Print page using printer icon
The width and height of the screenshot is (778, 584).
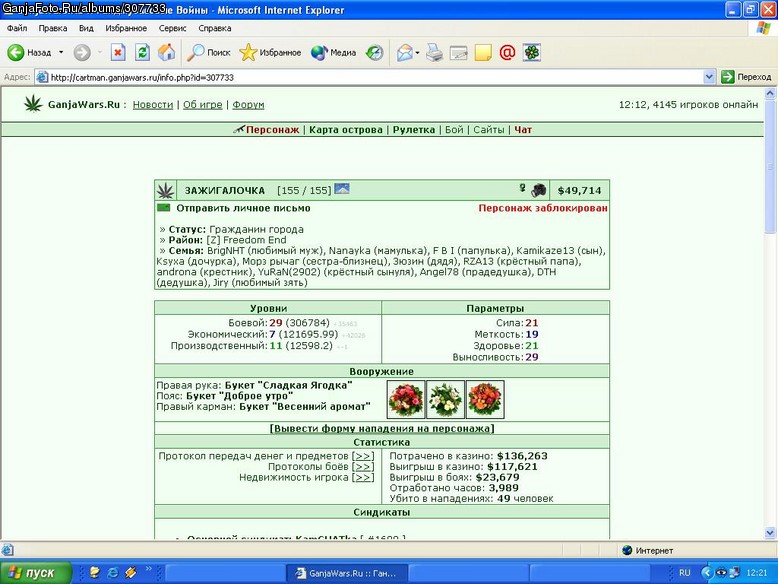(x=434, y=52)
